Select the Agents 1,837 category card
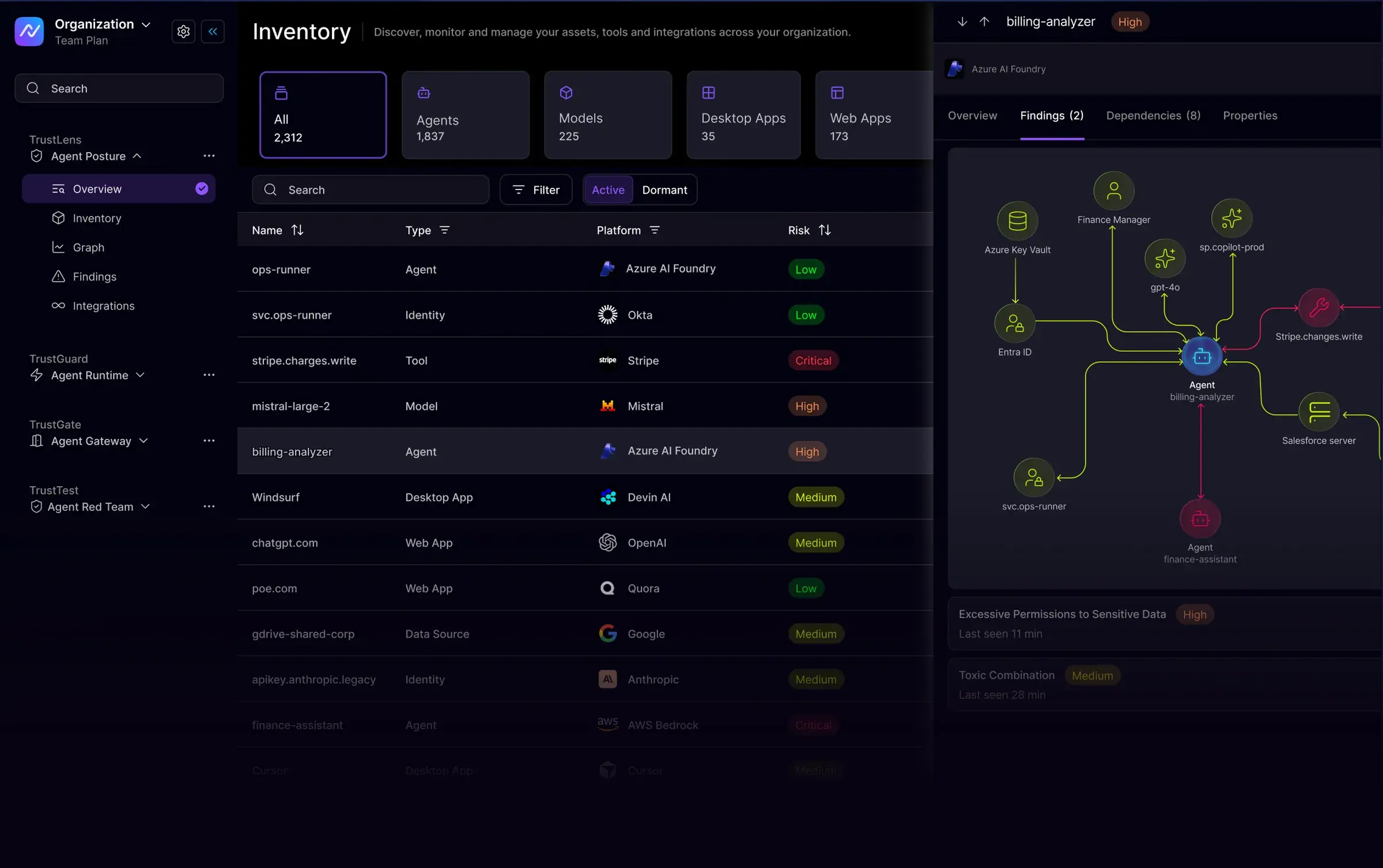 [x=465, y=115]
